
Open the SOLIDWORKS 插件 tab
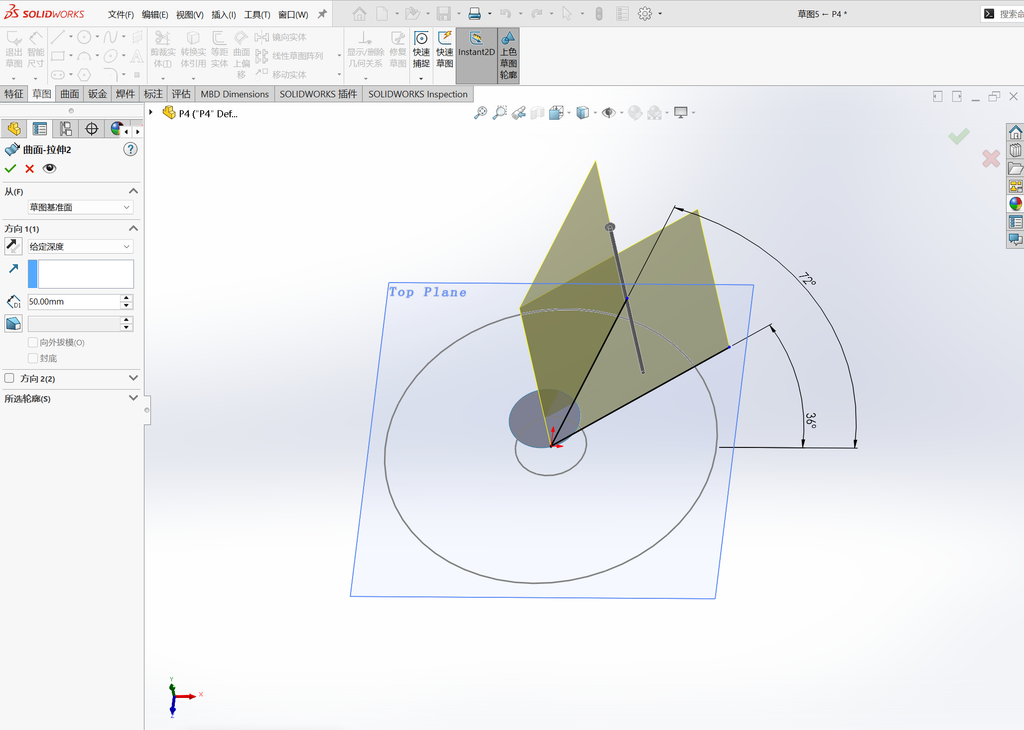coord(318,94)
